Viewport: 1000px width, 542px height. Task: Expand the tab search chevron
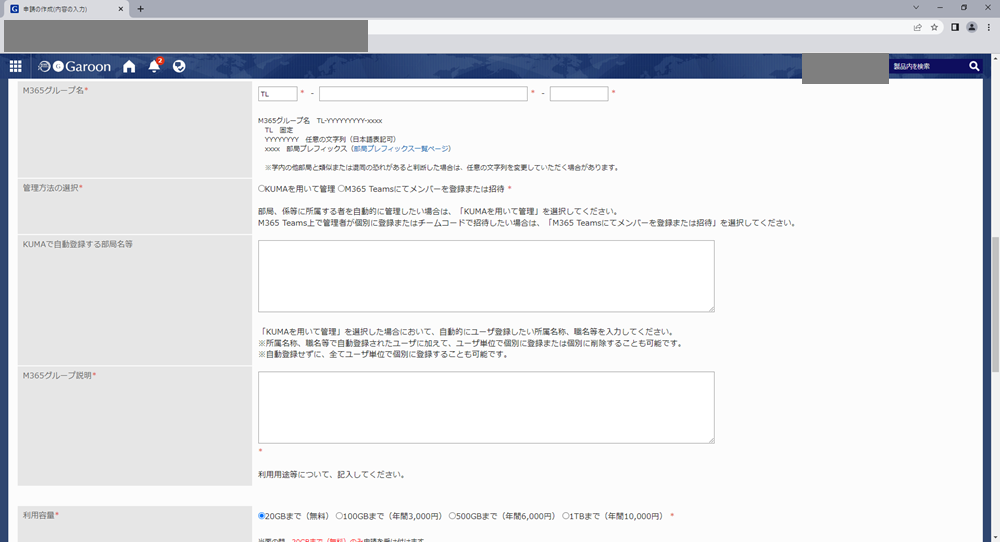click(916, 8)
